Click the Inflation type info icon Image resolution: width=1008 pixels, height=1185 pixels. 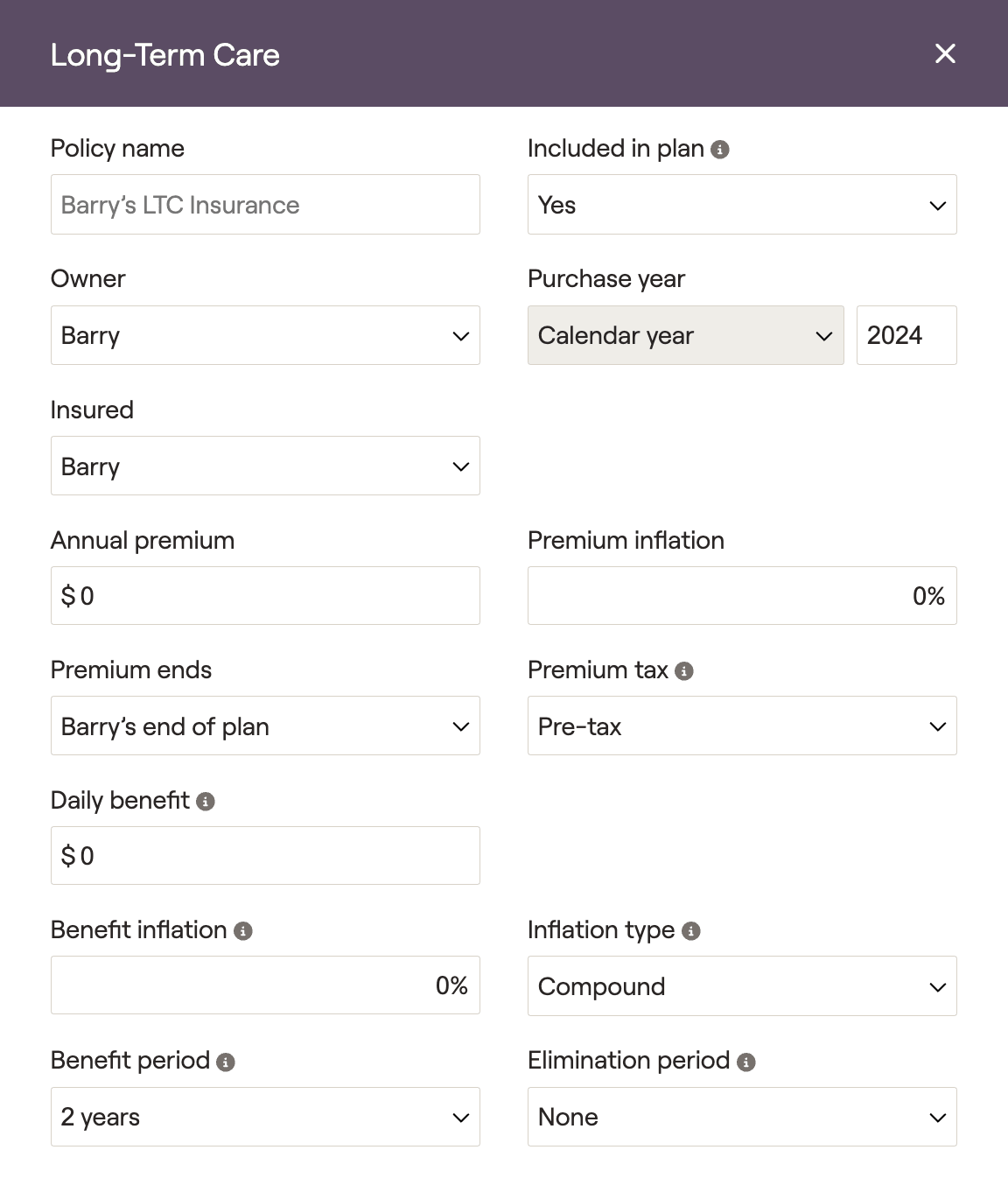691,931
